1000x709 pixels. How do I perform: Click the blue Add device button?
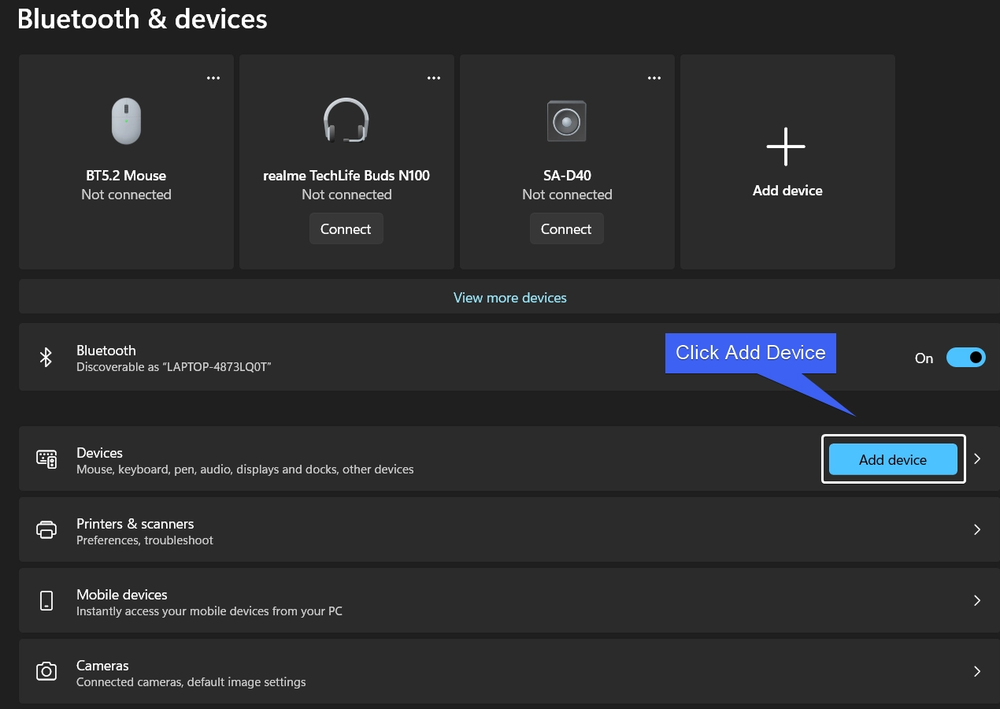893,460
